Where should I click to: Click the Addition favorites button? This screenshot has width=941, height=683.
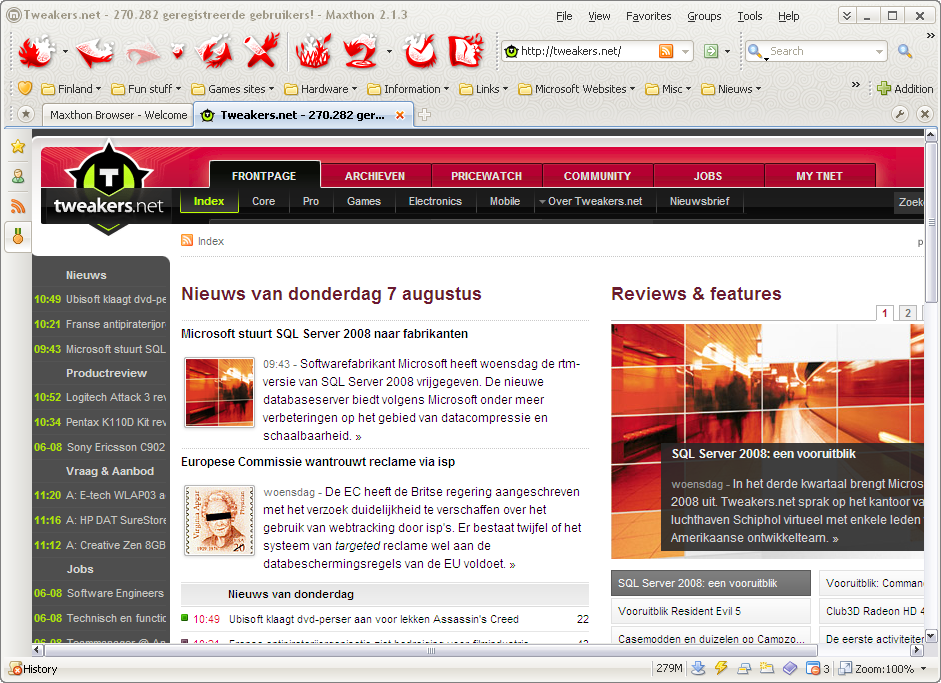(x=905, y=89)
